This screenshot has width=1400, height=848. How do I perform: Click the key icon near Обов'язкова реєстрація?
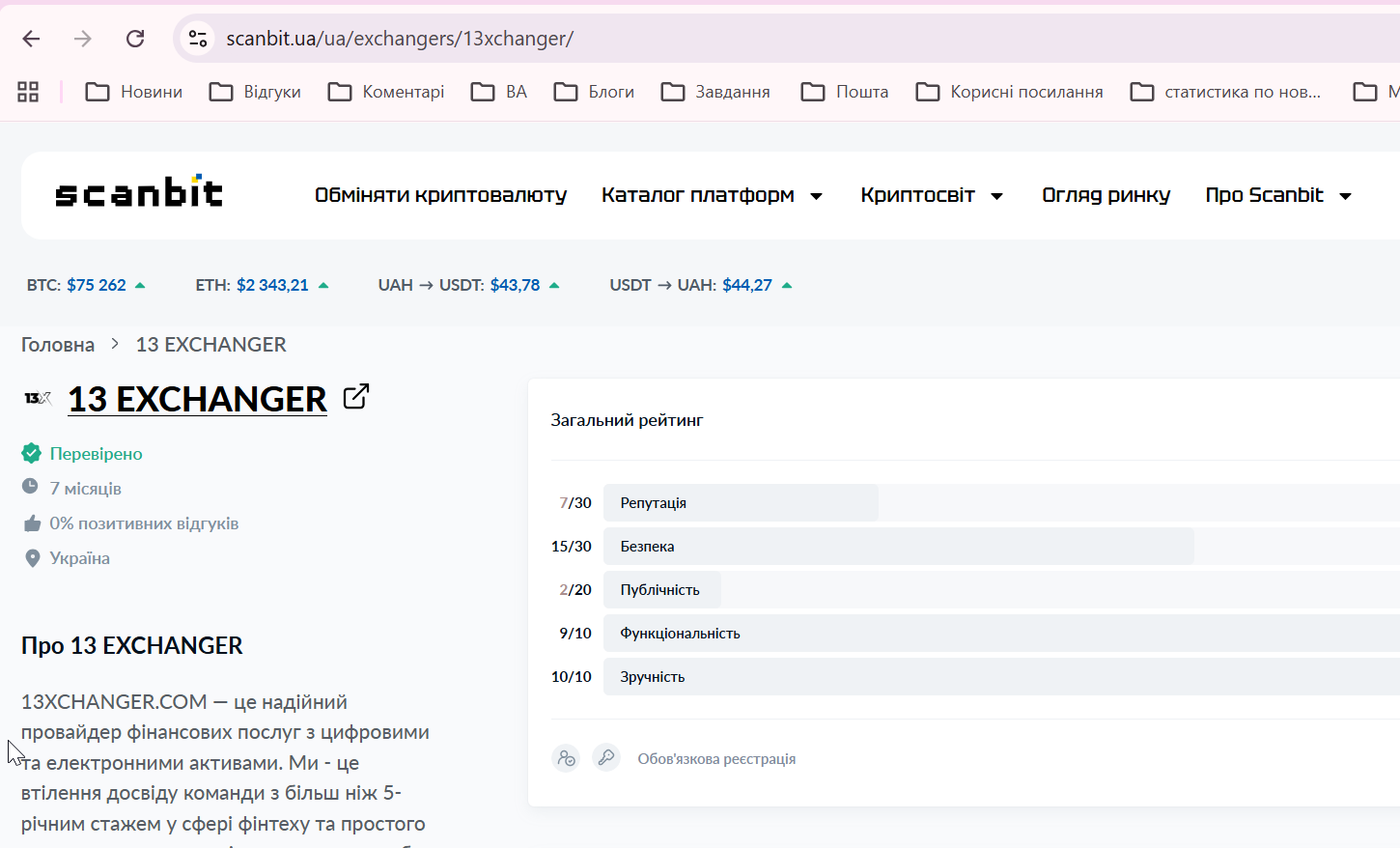tap(606, 758)
